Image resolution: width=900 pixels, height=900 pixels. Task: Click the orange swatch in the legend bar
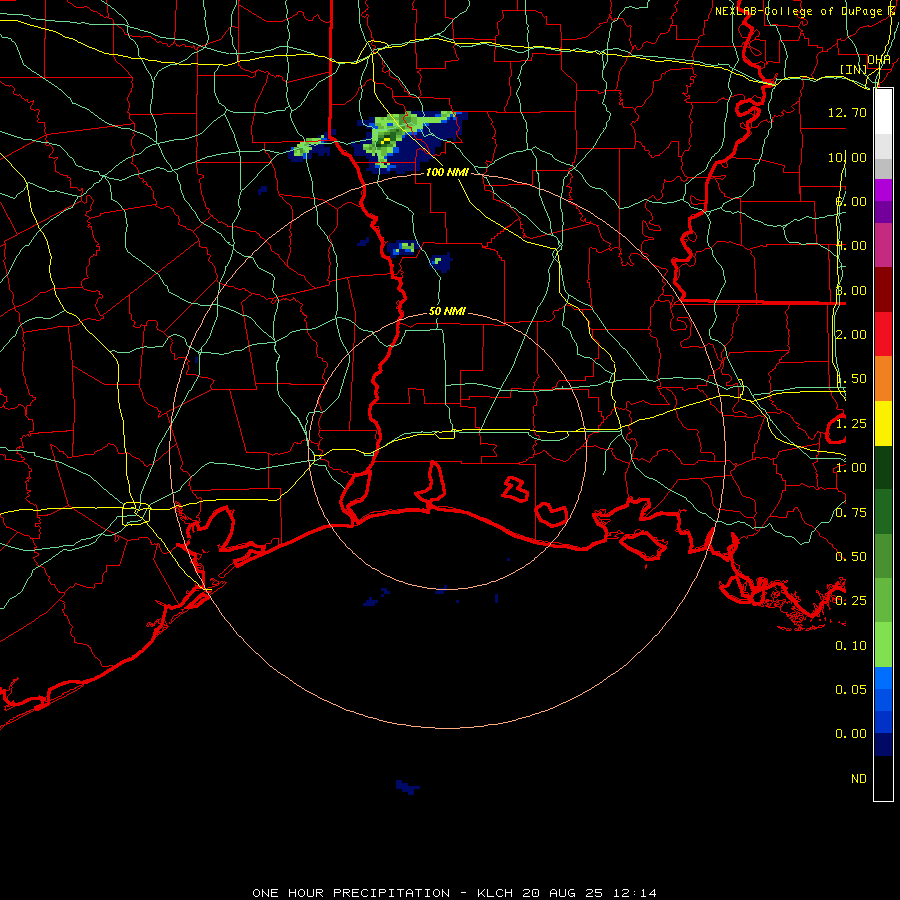click(x=883, y=378)
